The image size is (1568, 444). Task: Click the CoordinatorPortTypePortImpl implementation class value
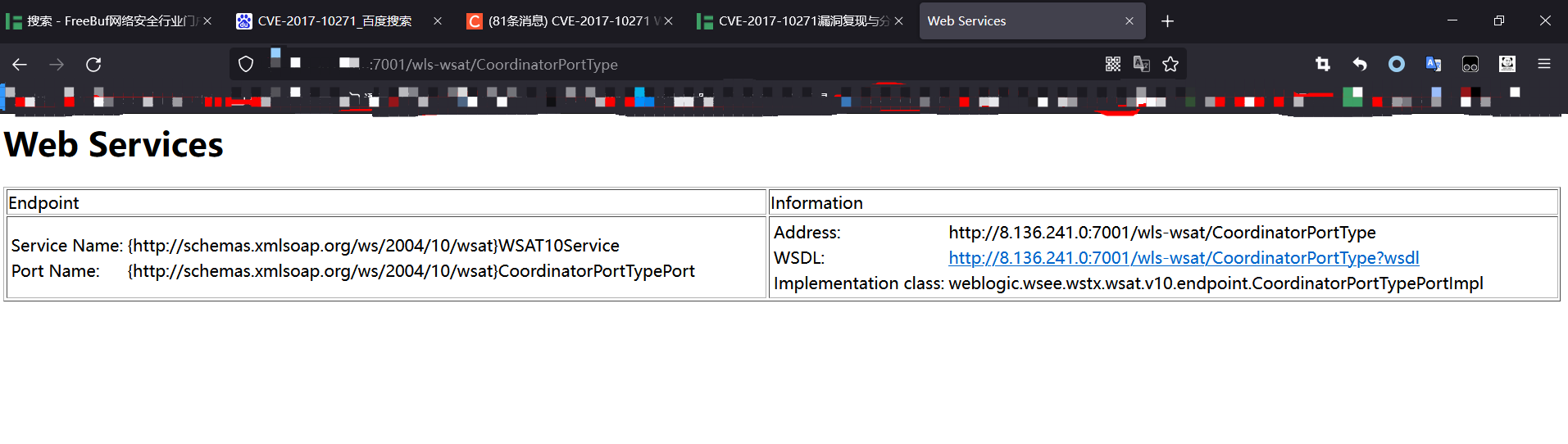pyautogui.click(x=1216, y=283)
